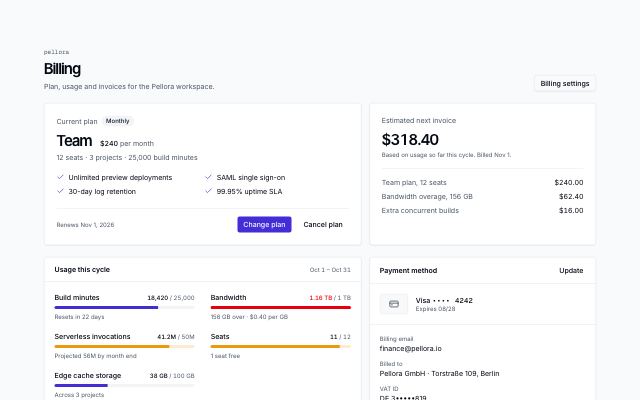Click Visa card ending 4242
This screenshot has width=640, height=400.
[x=444, y=300]
